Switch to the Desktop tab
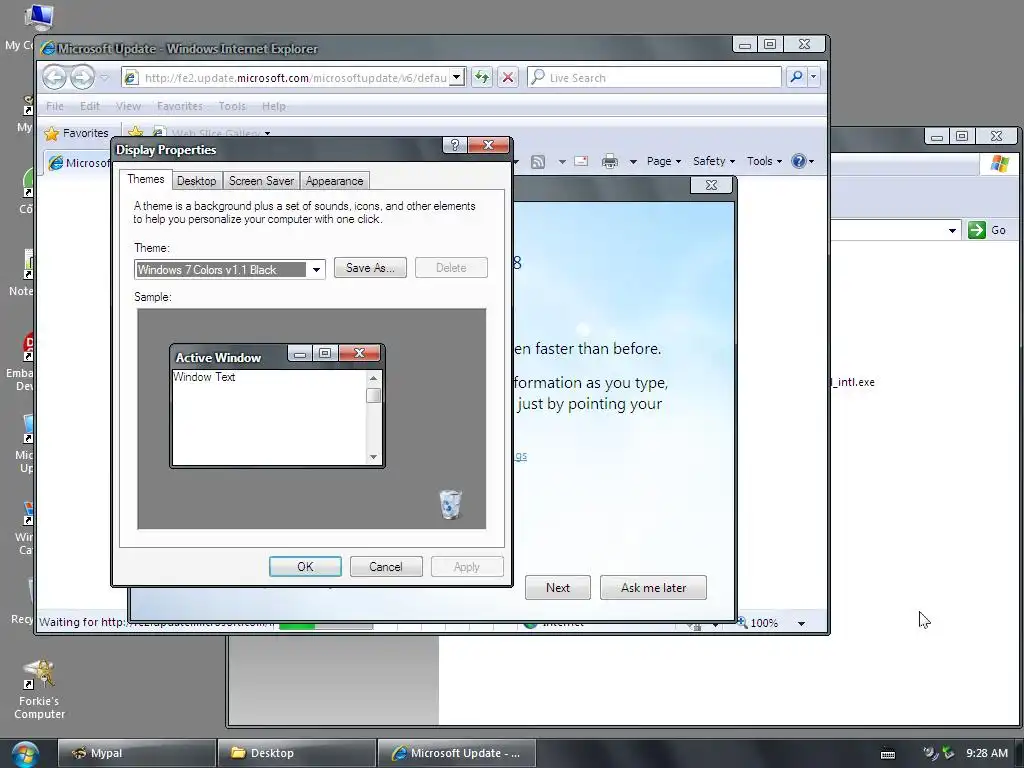This screenshot has height=768, width=1024. (x=197, y=181)
